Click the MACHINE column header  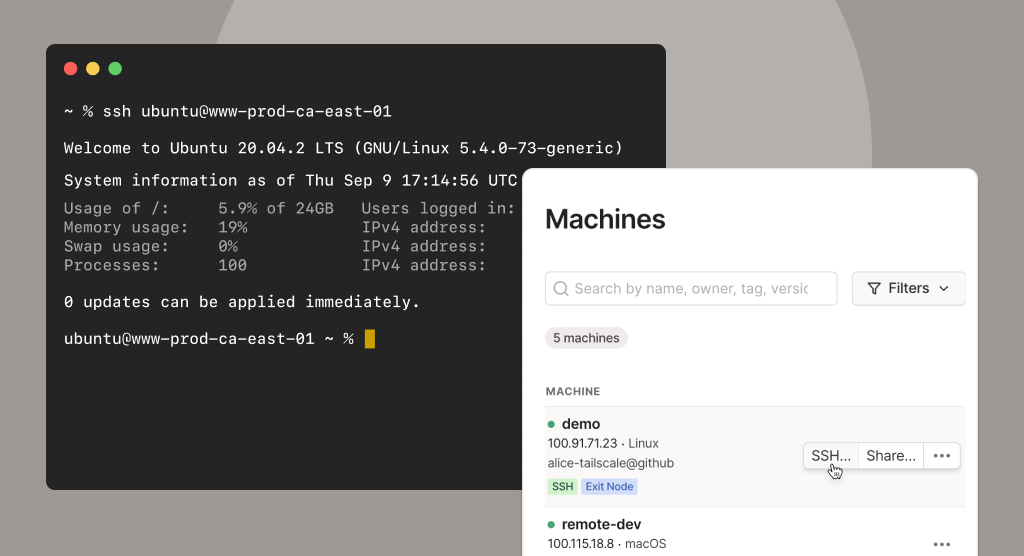573,391
